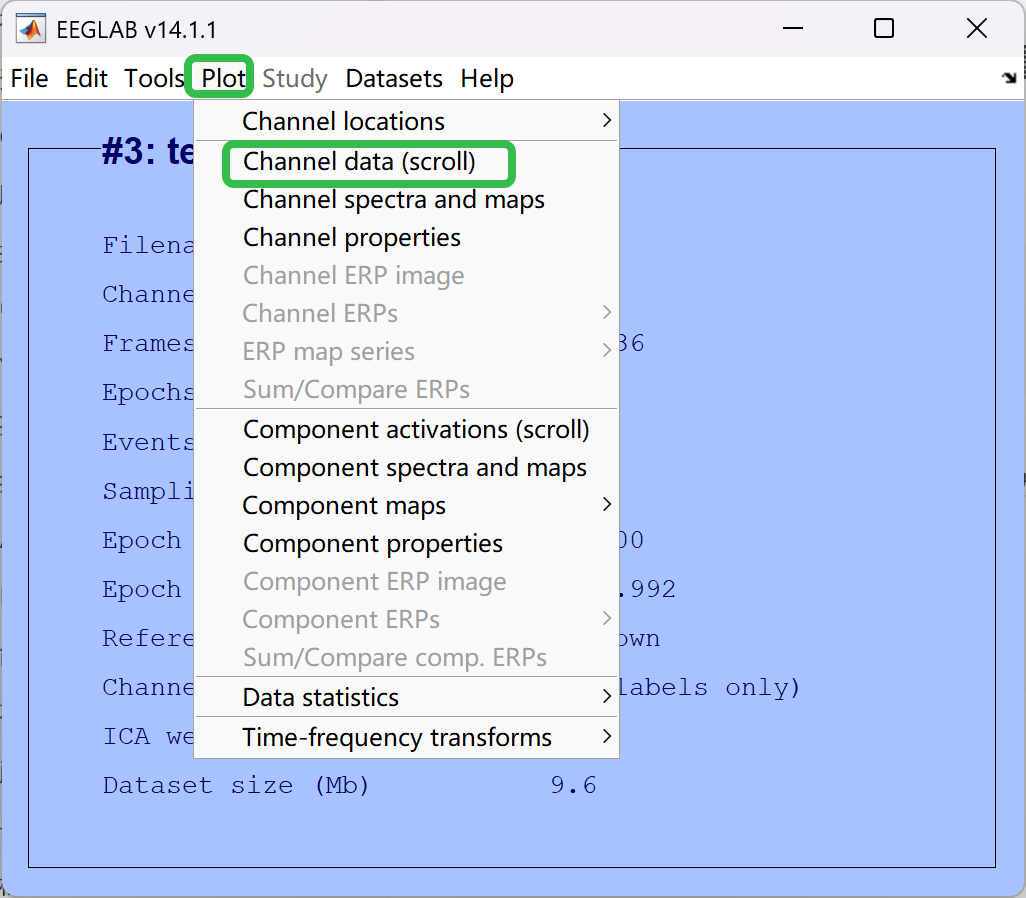This screenshot has height=898, width=1026.
Task: Click the dock arrow icon at menu bar right
Action: [x=1009, y=78]
